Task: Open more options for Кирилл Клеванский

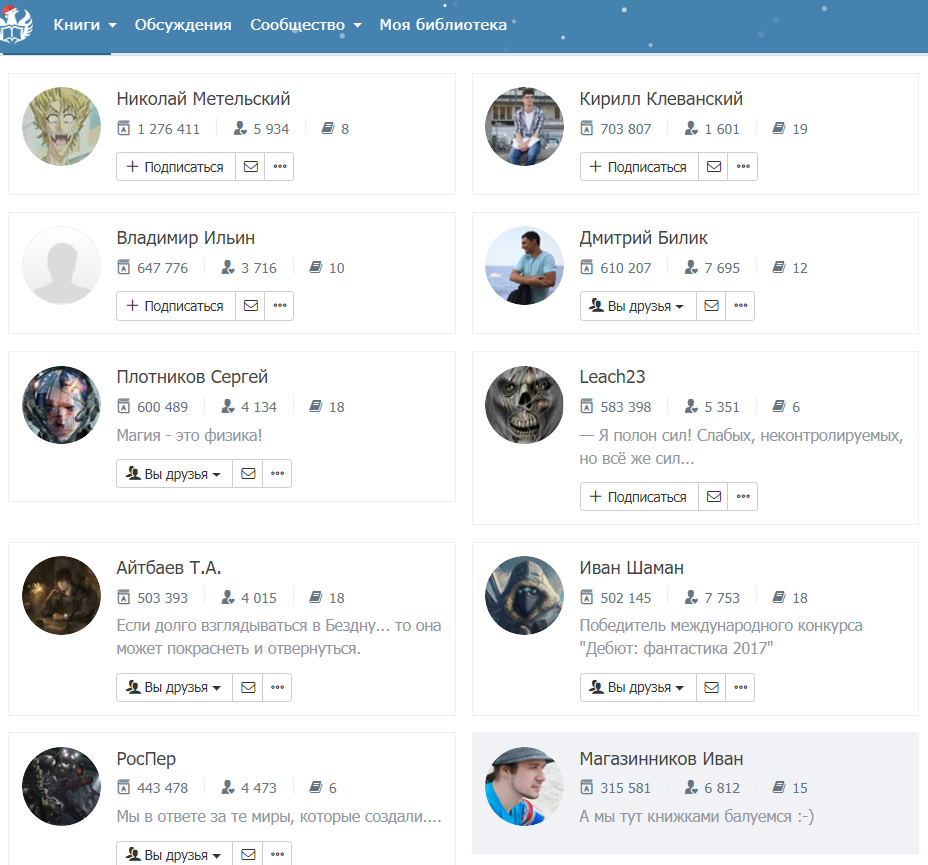Action: click(742, 167)
